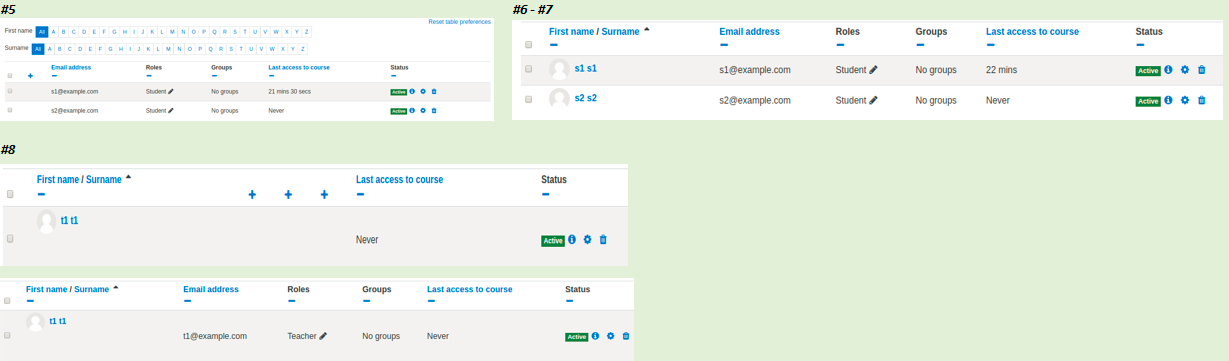1229x361 pixels.
Task: Click the '22 mins' last access cell
Action: tap(1003, 70)
